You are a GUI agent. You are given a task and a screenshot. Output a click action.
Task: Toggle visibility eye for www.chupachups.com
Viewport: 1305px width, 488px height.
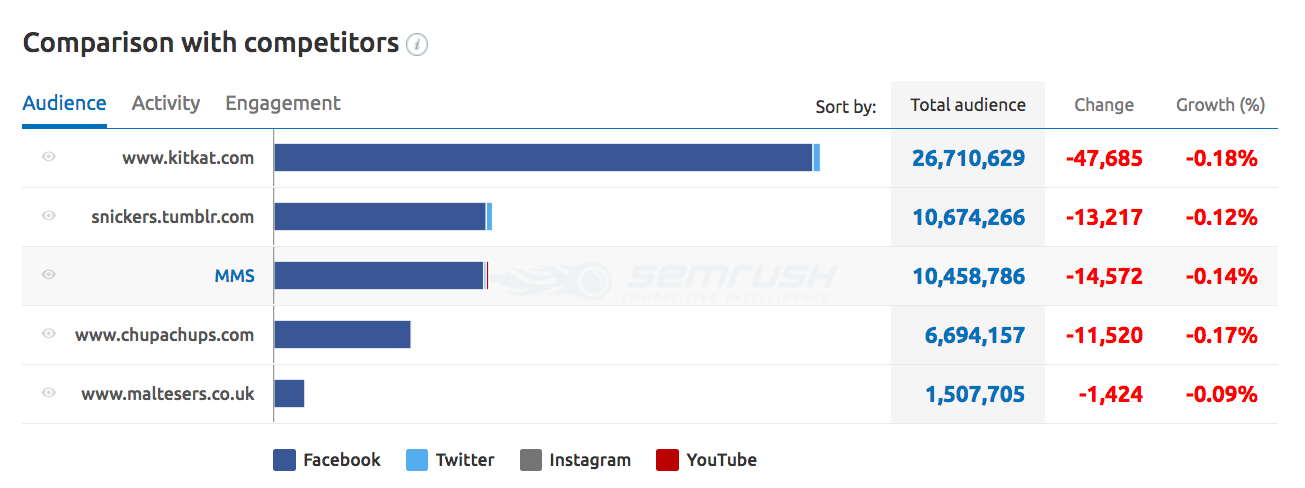coord(49,335)
